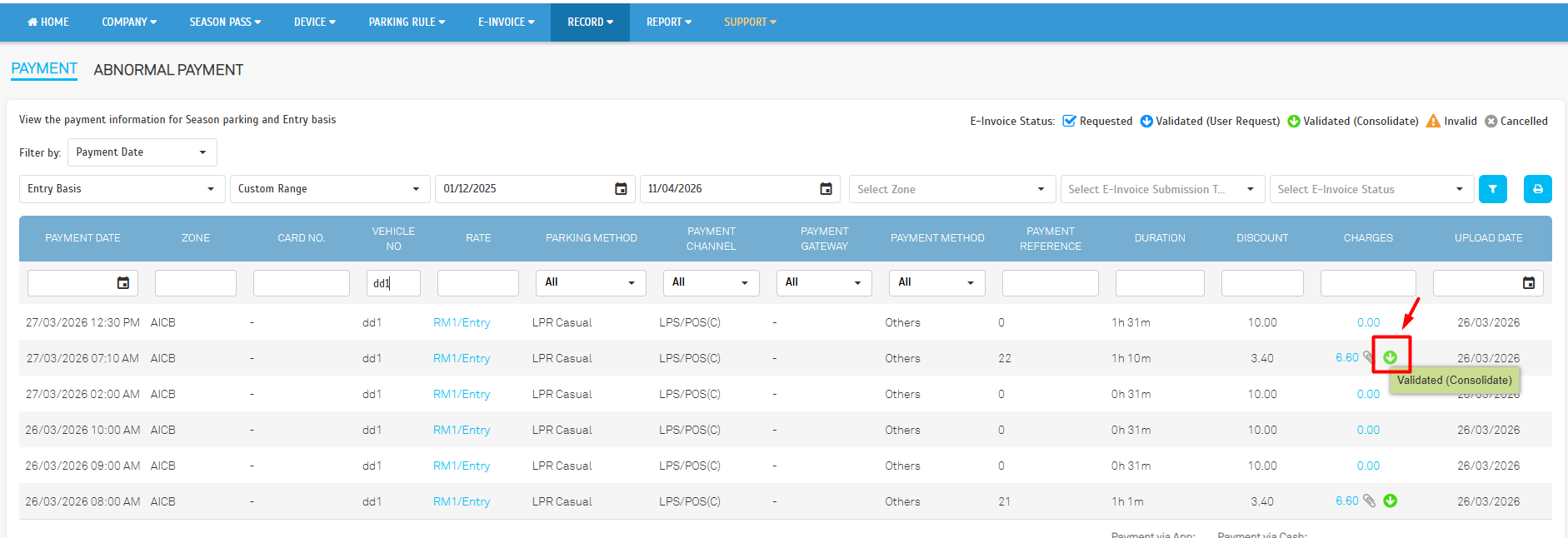Open the Select Zone dropdown
This screenshot has height=538, width=1568.
click(x=951, y=189)
